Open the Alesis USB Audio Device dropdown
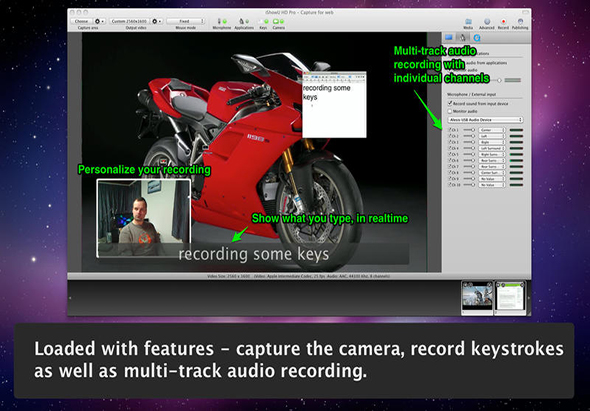The image size is (590, 411). [x=485, y=120]
